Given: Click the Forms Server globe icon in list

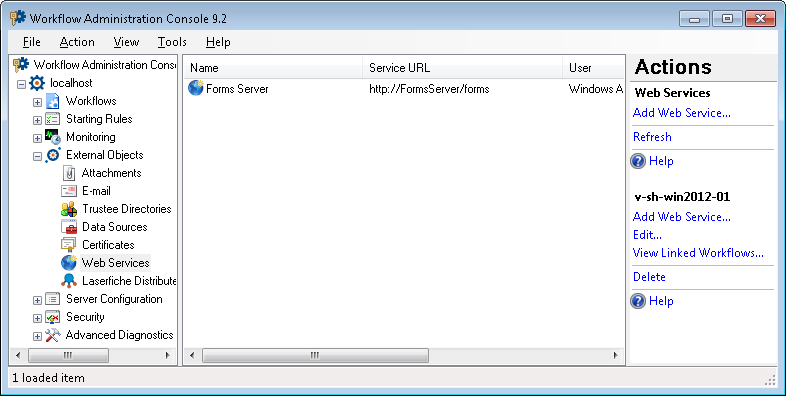Looking at the screenshot, I should coord(195,88).
